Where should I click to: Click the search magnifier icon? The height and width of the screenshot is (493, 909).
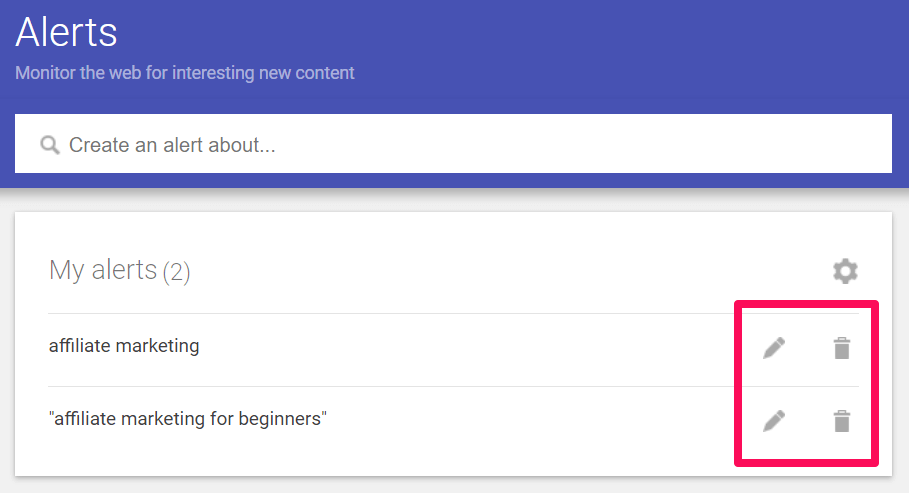pos(50,145)
